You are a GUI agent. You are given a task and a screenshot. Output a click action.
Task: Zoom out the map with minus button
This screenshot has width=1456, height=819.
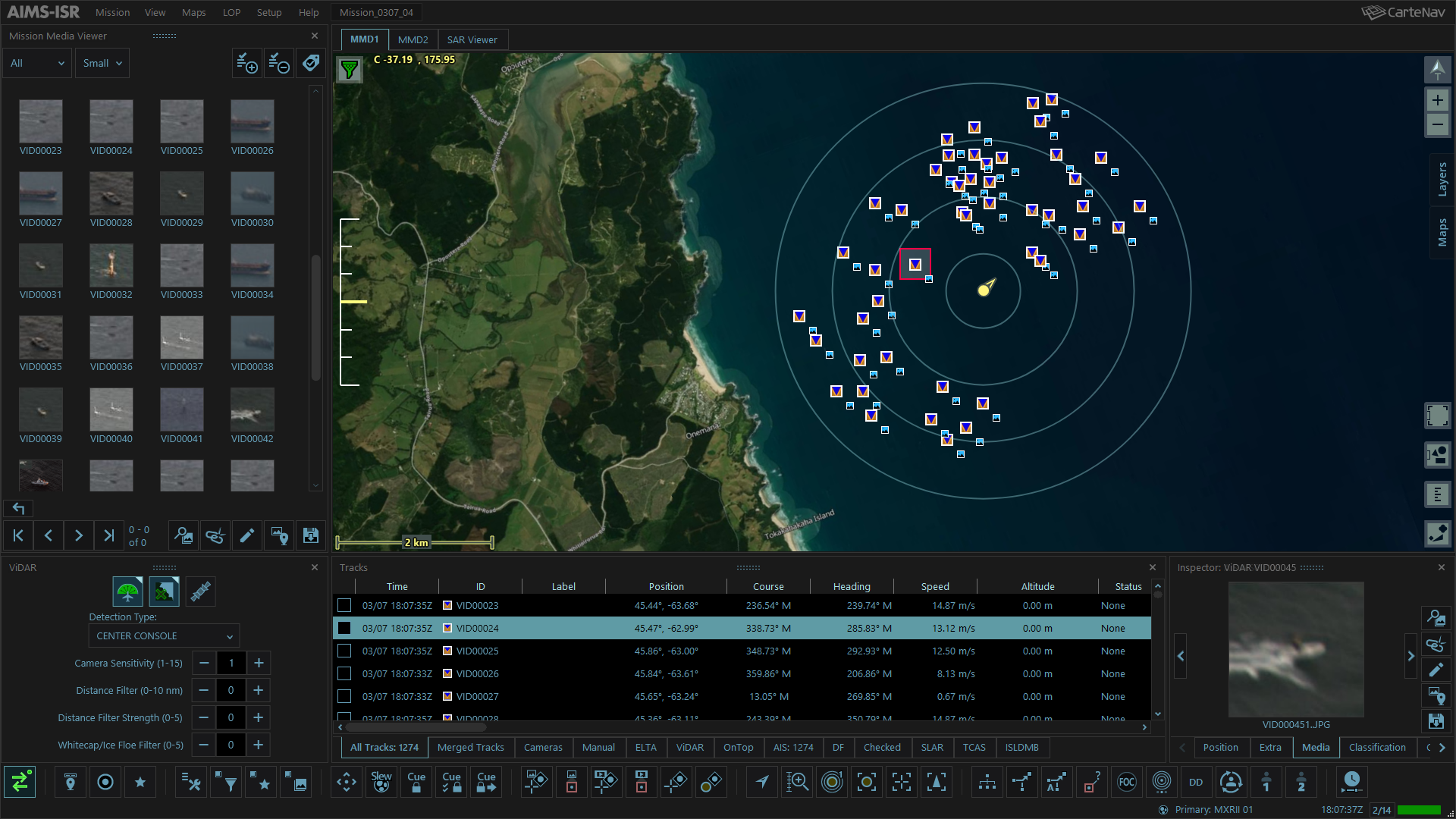pyautogui.click(x=1437, y=124)
